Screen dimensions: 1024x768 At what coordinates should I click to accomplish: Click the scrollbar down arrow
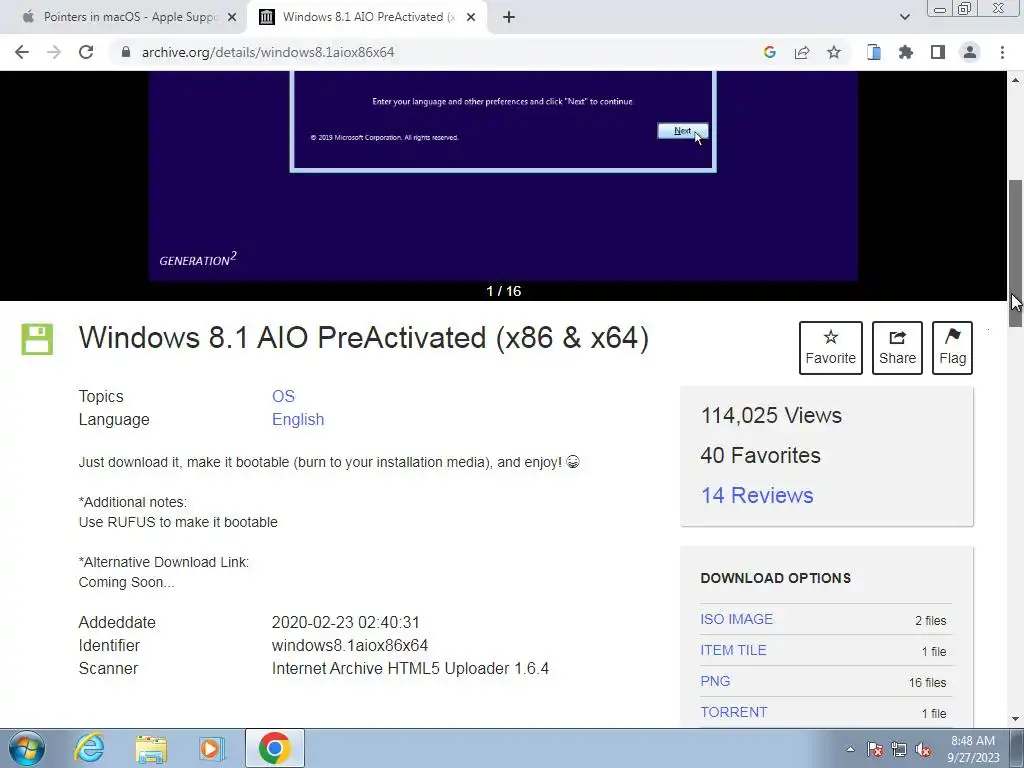click(1016, 719)
